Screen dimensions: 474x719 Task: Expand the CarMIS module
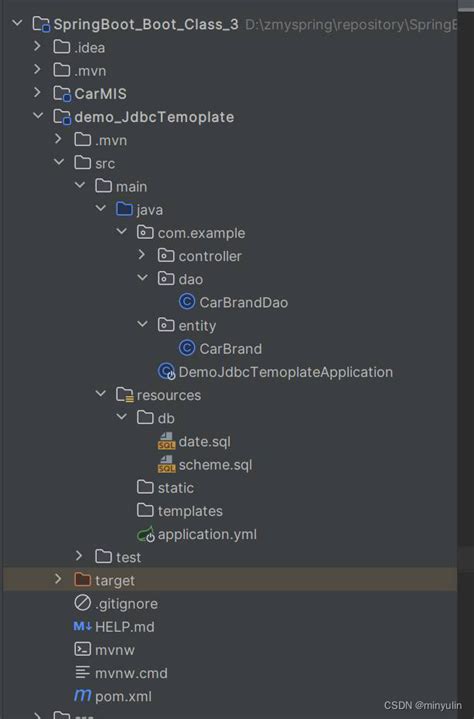[37, 93]
